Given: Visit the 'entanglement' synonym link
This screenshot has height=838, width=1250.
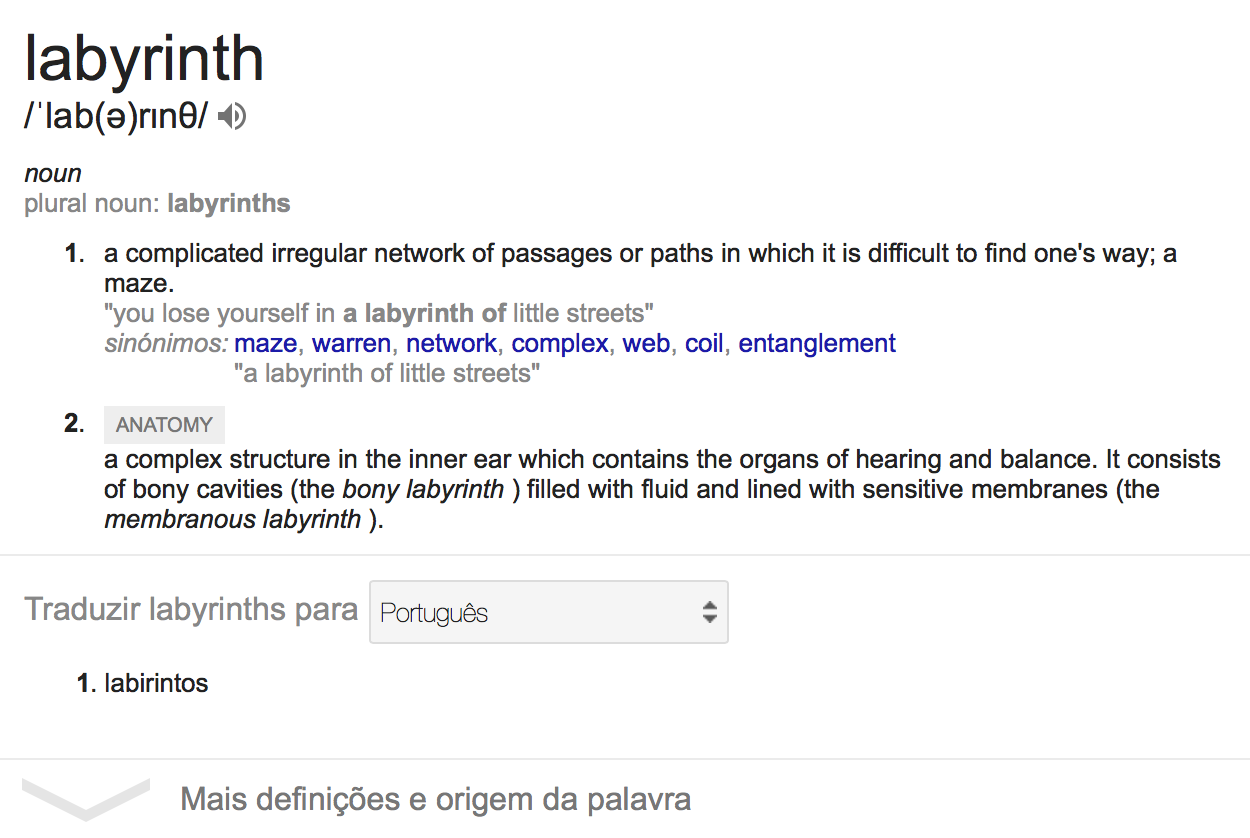Looking at the screenshot, I should tap(817, 344).
